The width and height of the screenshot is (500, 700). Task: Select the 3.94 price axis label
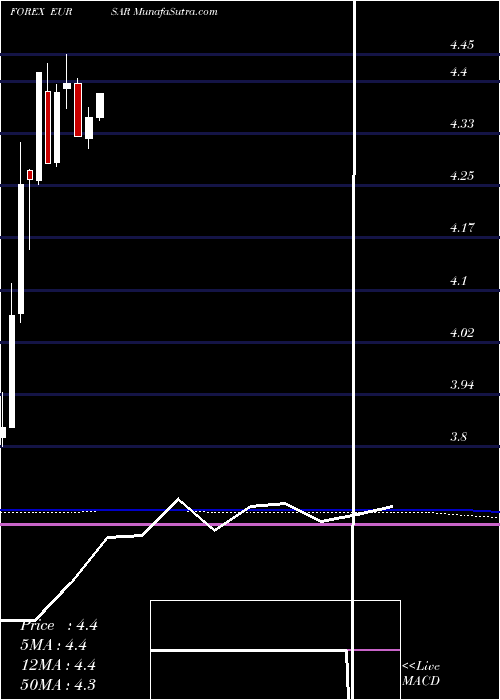462,384
